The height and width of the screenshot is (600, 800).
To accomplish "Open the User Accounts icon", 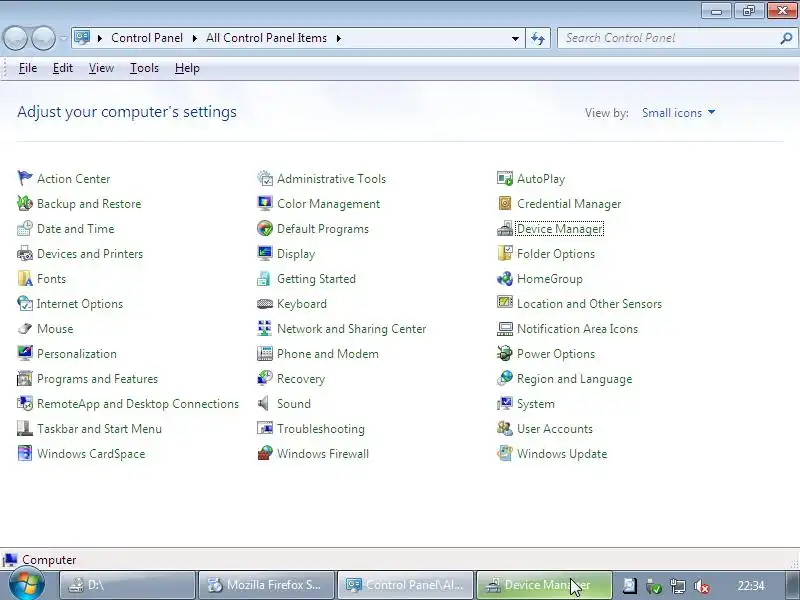I will pos(505,429).
